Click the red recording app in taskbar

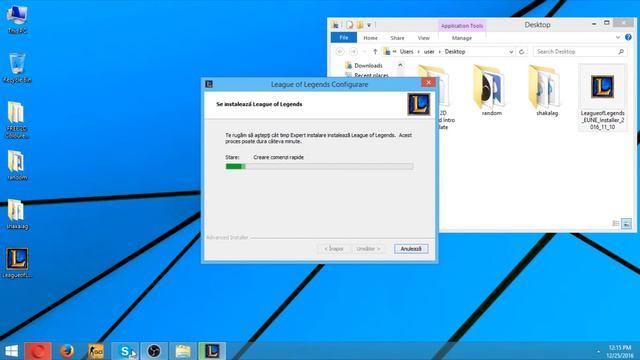coord(38,351)
